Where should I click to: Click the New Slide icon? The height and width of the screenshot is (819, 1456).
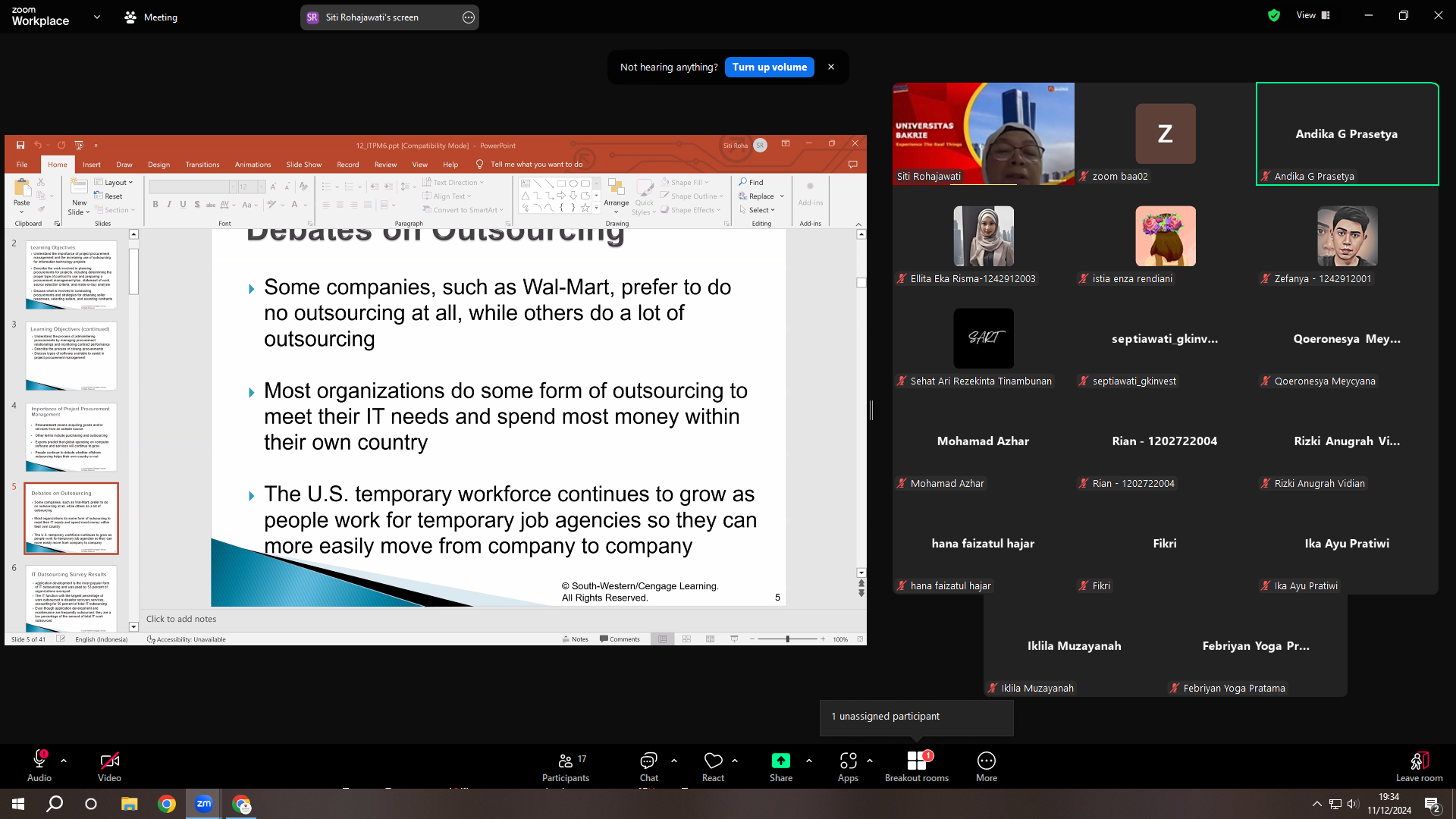[x=79, y=187]
